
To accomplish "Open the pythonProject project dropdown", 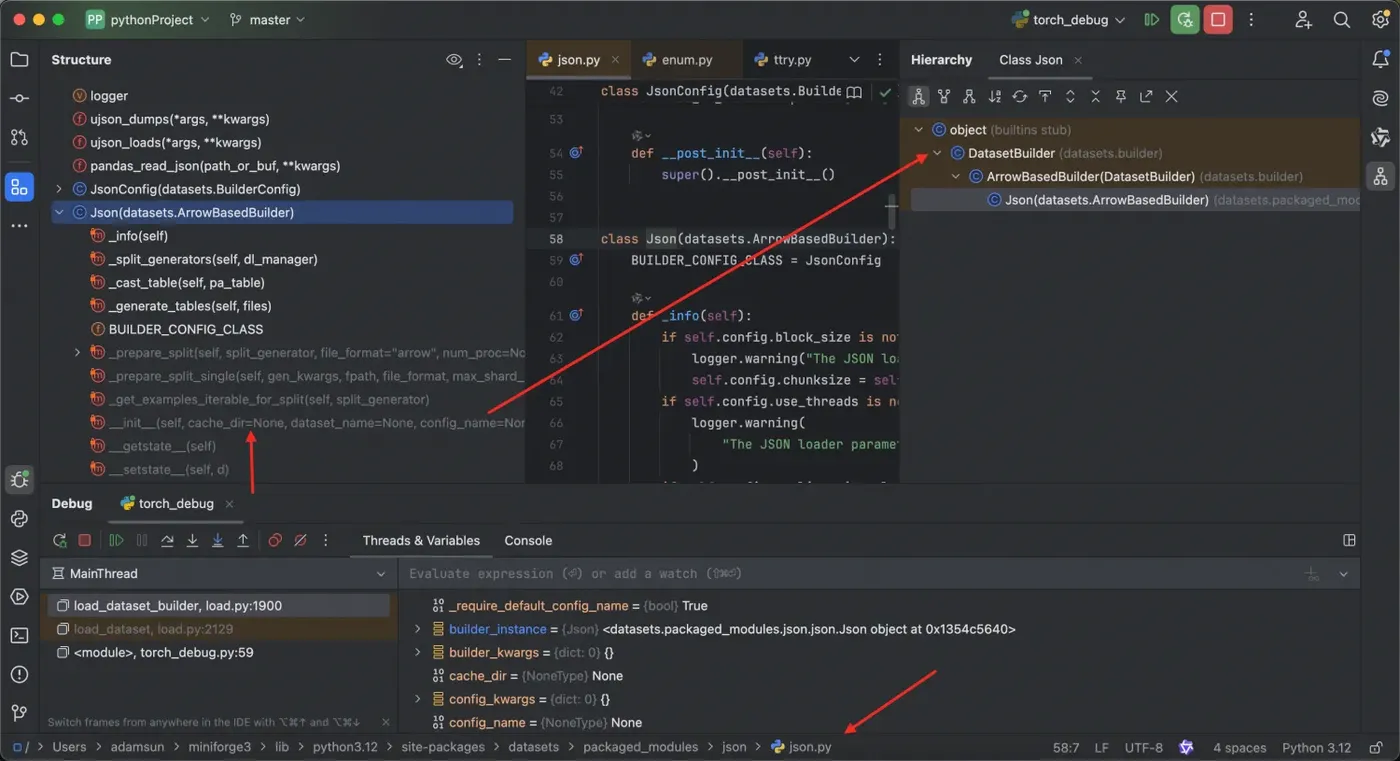I will point(148,19).
